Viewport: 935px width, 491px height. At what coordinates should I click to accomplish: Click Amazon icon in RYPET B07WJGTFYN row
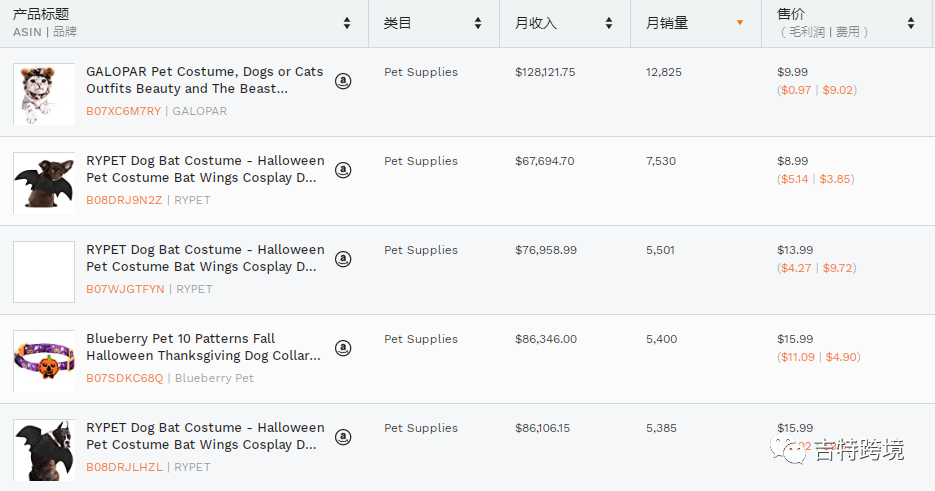[343, 259]
